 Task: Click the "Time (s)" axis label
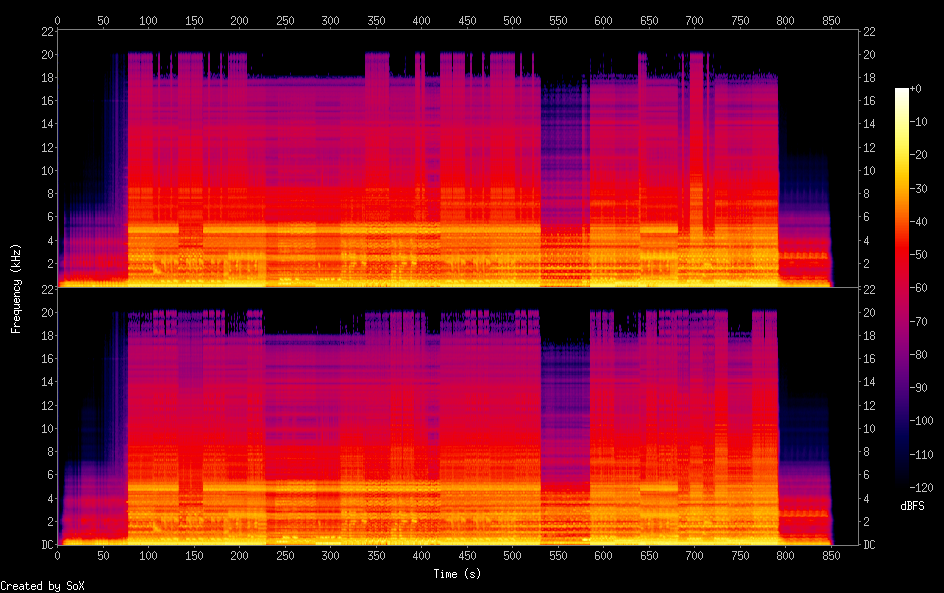tap(458, 573)
